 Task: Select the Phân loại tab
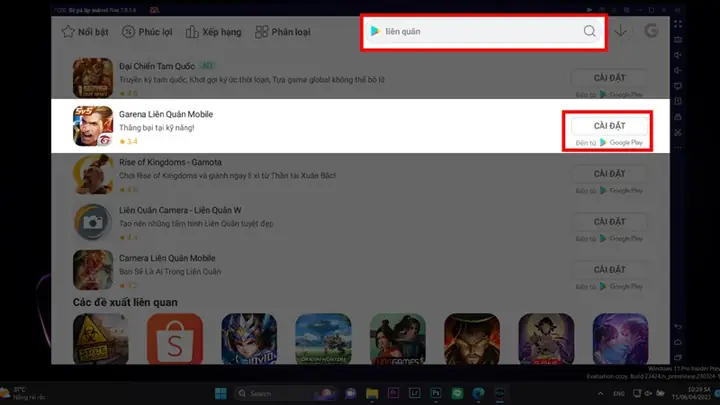pyautogui.click(x=283, y=32)
